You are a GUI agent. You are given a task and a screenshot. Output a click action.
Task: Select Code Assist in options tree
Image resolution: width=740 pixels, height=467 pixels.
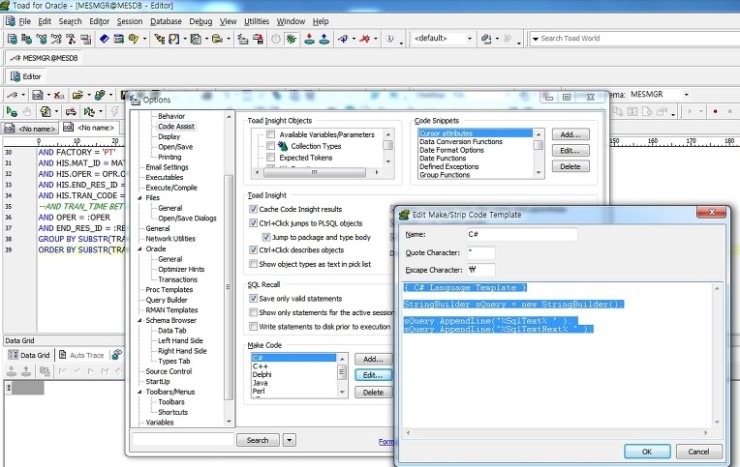(x=176, y=126)
